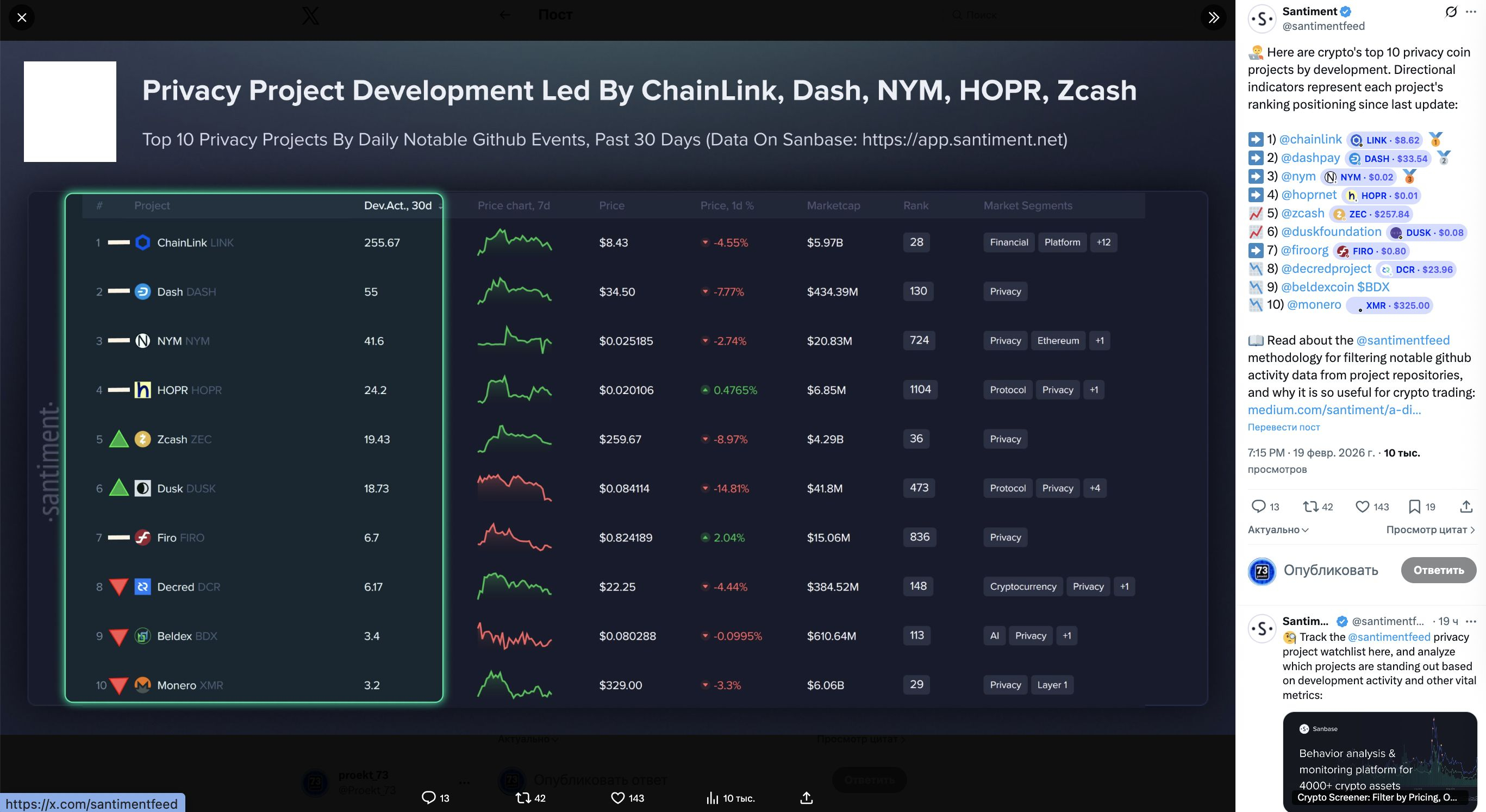Viewport: 1486px width, 812px height.
Task: Like the post with the right panel heart icon
Action: click(1362, 507)
